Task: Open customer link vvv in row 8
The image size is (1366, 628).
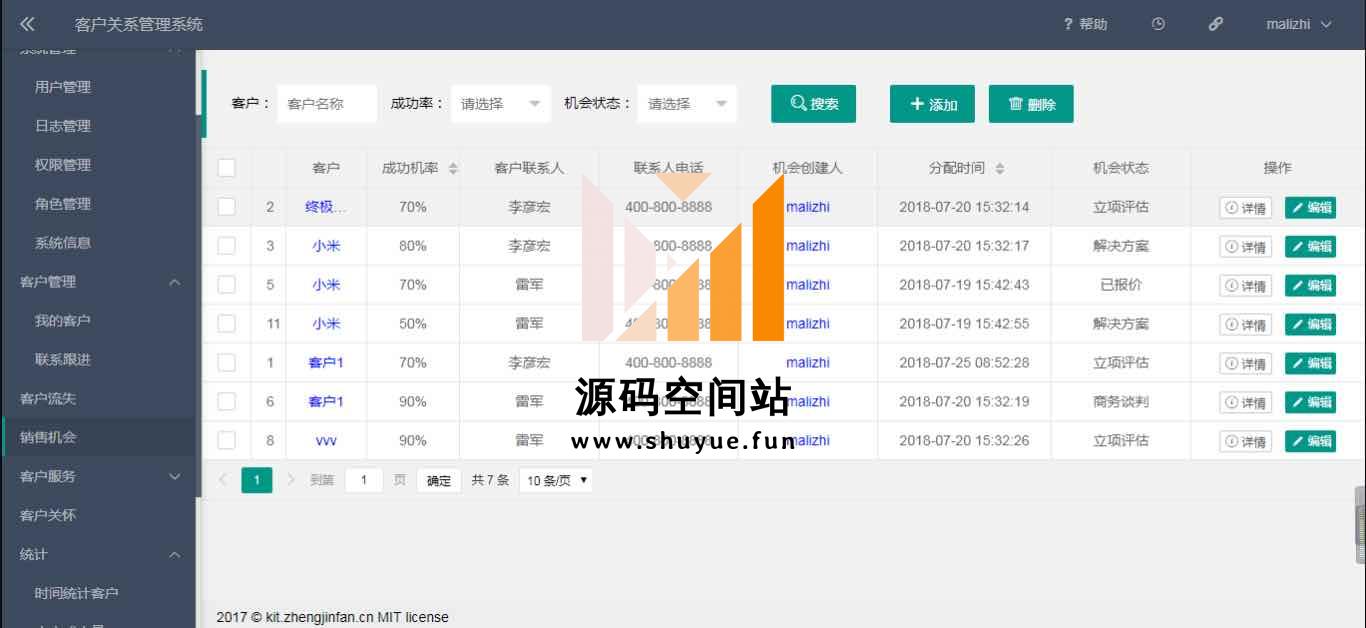Action: pos(326,441)
